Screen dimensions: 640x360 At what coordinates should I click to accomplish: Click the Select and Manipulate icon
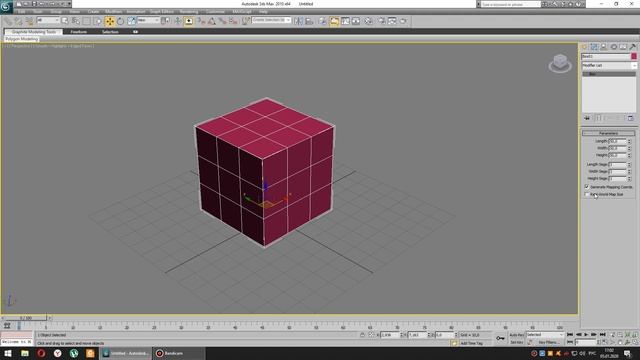178,21
